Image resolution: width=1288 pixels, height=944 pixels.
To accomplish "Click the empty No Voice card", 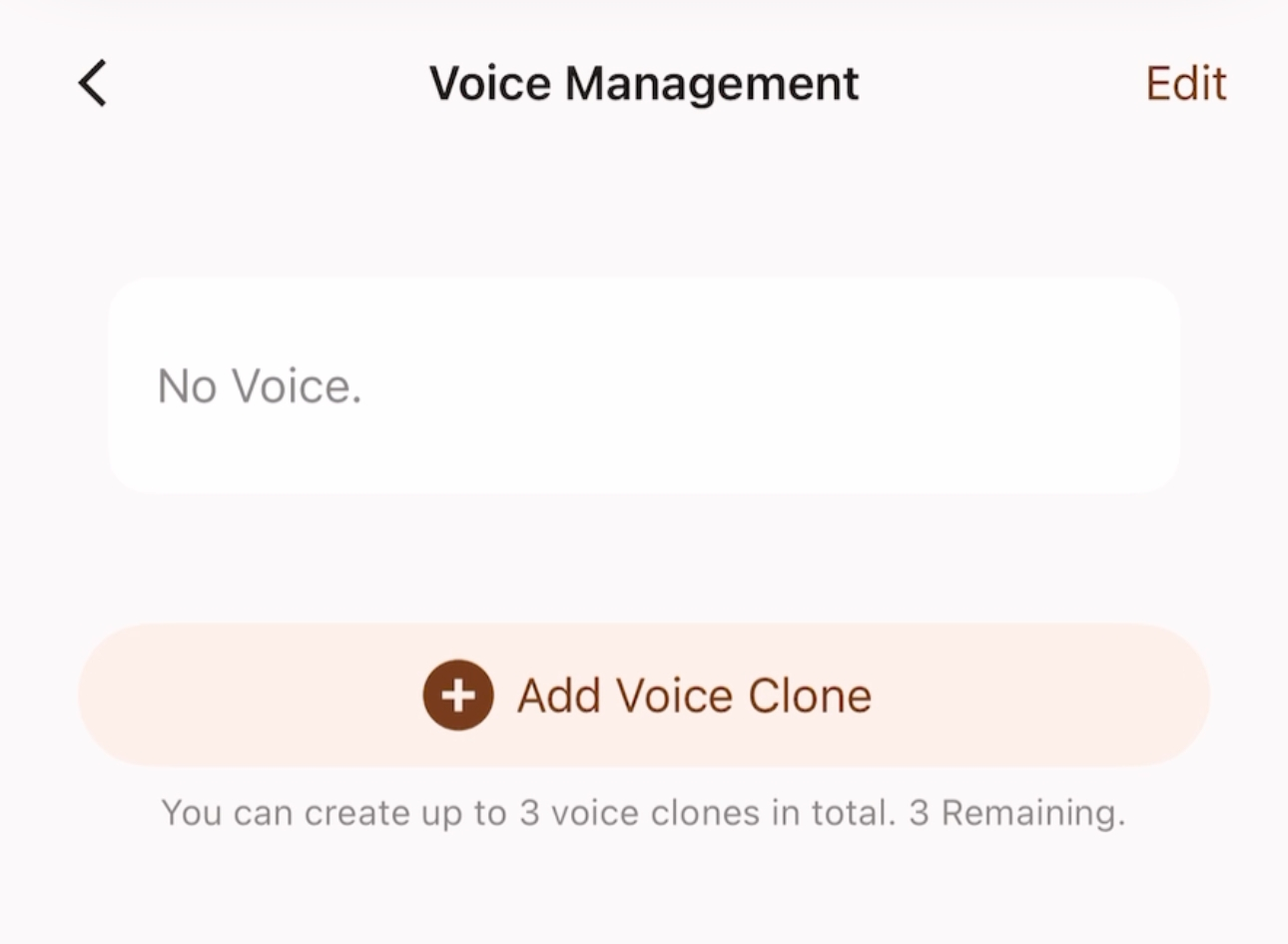I will [644, 386].
